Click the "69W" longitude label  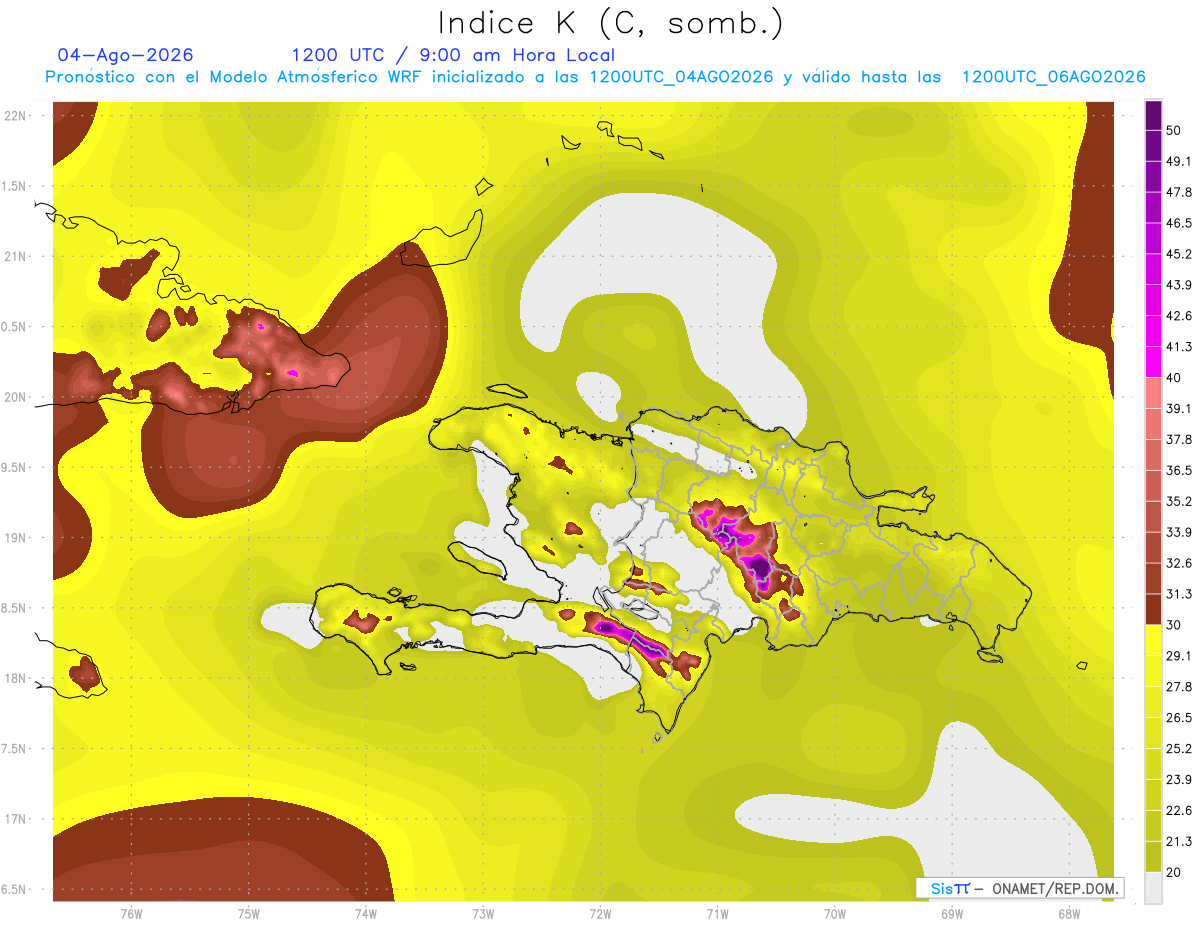[952, 914]
